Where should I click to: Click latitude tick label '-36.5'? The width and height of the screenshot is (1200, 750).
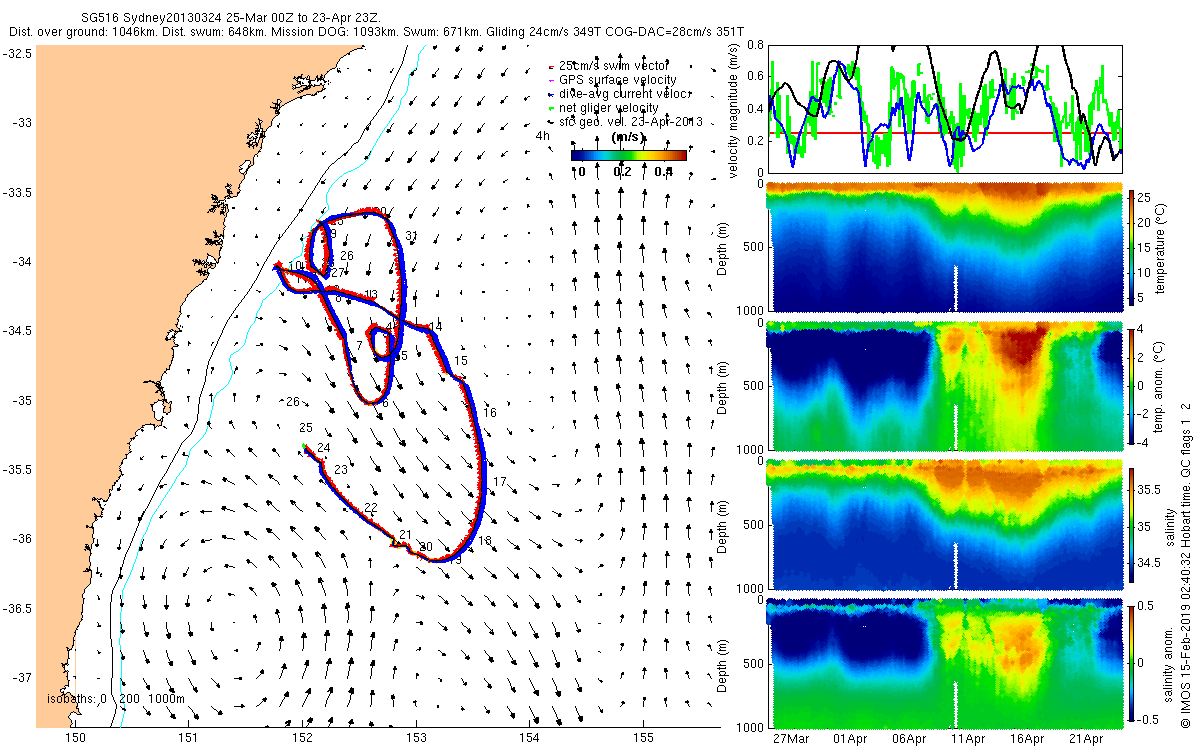[20, 609]
